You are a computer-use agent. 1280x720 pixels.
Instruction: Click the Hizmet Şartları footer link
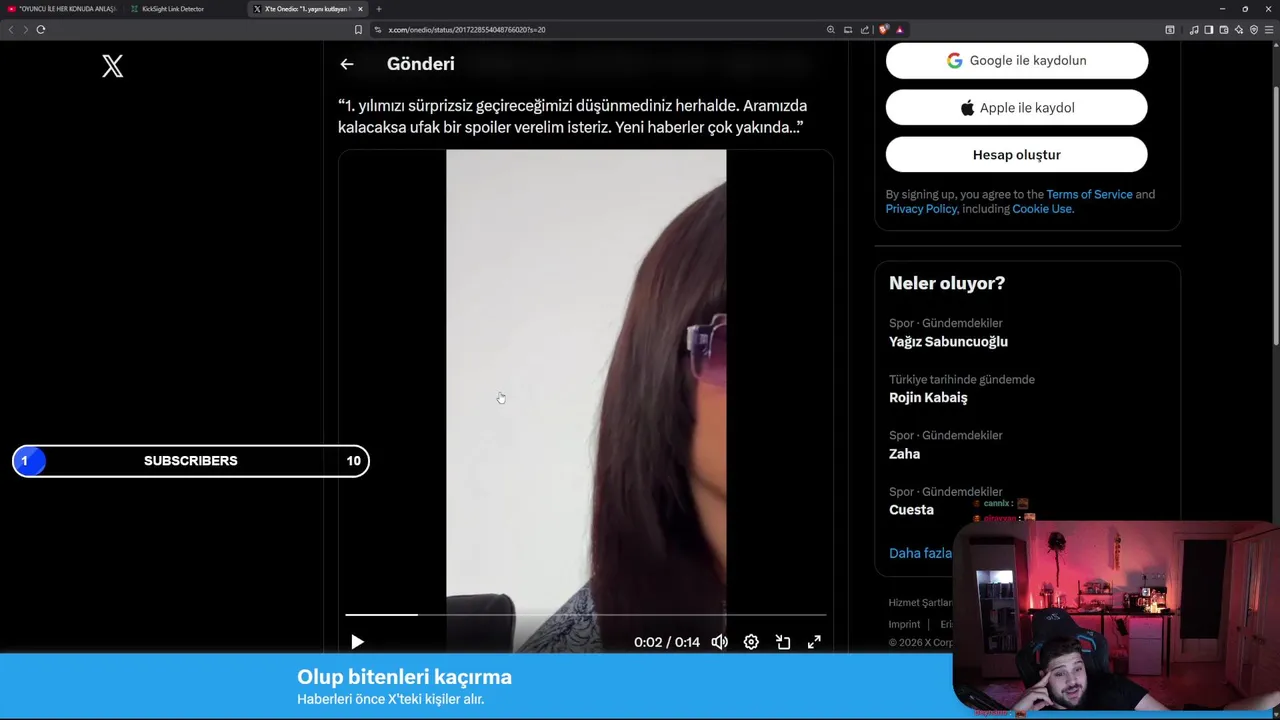coord(920,602)
